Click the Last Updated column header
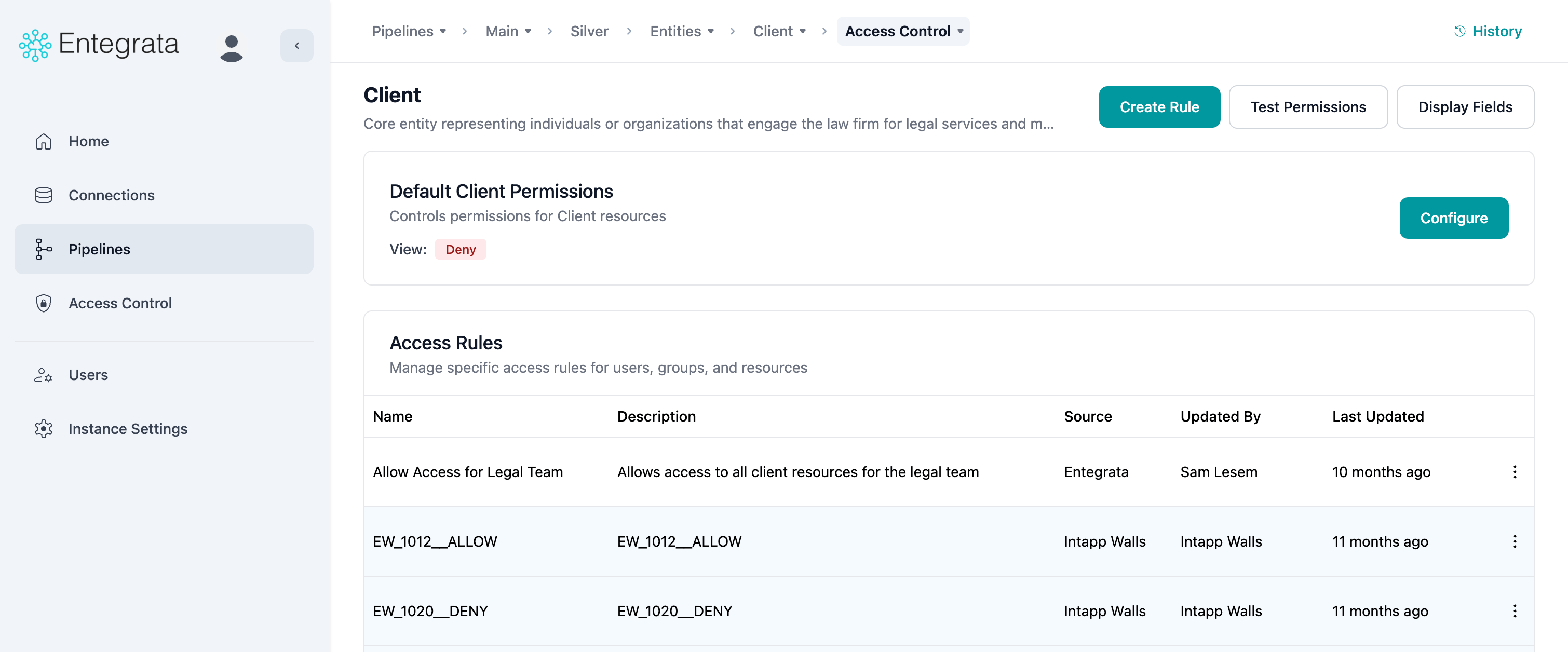 (1377, 416)
